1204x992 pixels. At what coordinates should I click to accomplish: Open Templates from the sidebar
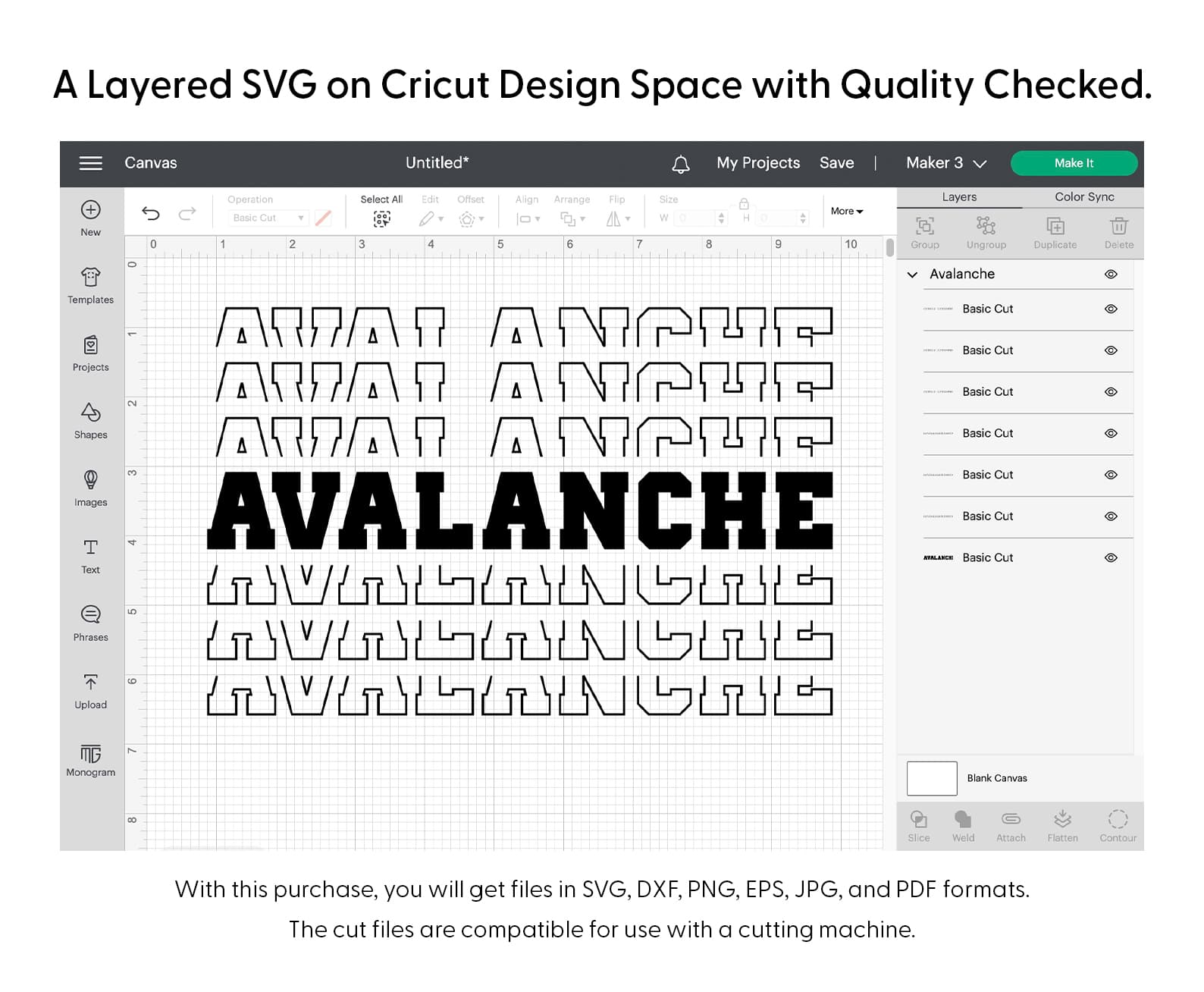point(90,285)
